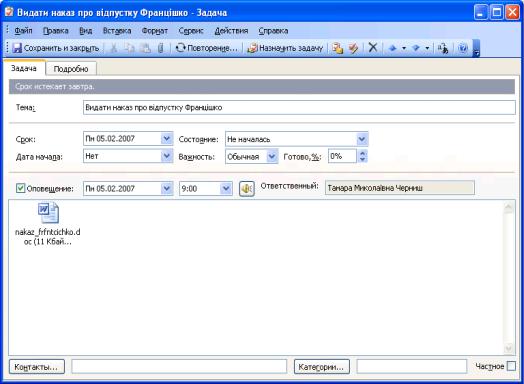The height and width of the screenshot is (384, 524).
Task: Toggle the Частное private checkbox
Action: (511, 366)
